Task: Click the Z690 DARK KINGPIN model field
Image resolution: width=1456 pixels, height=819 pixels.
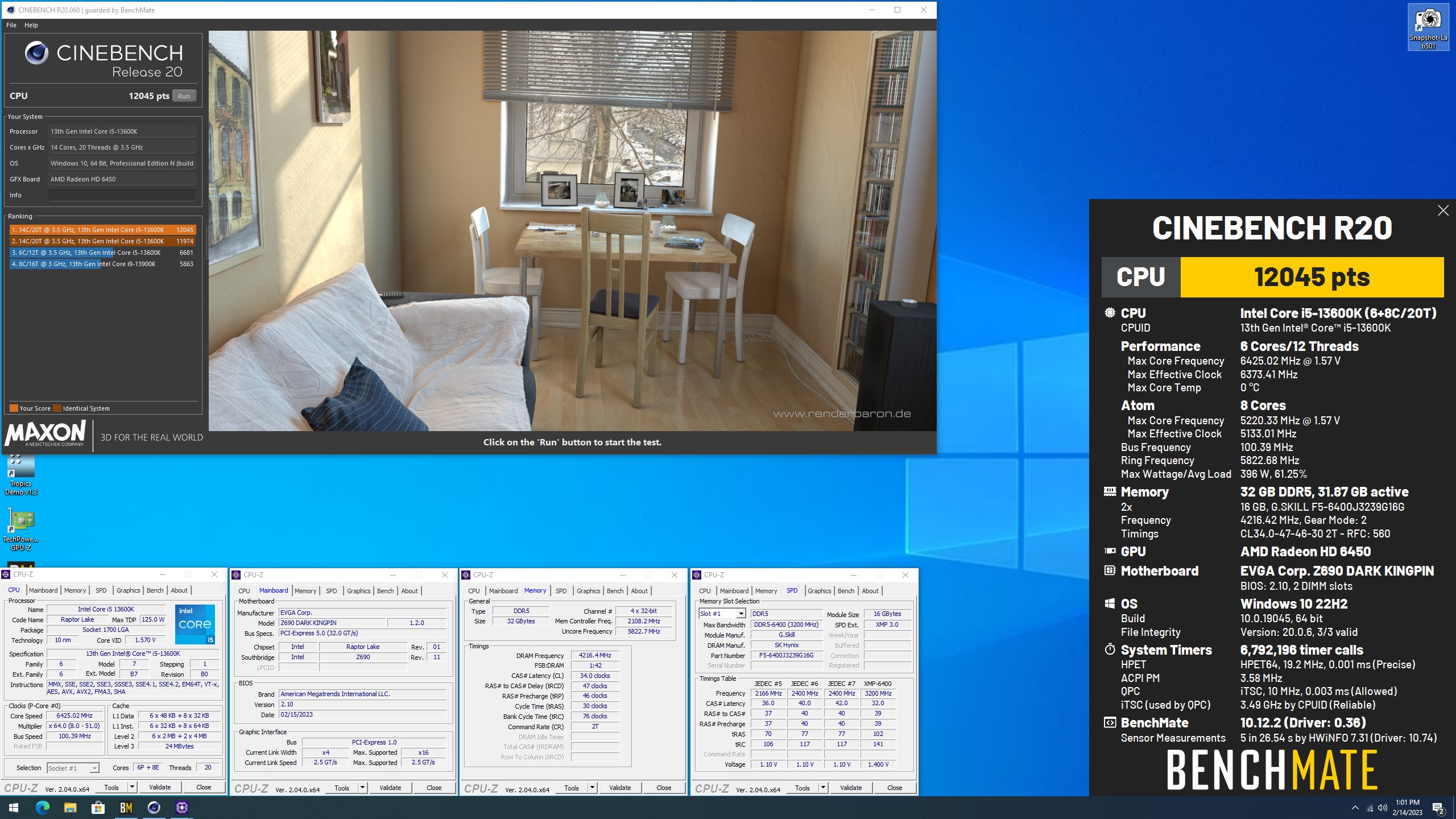Action: tap(332, 623)
